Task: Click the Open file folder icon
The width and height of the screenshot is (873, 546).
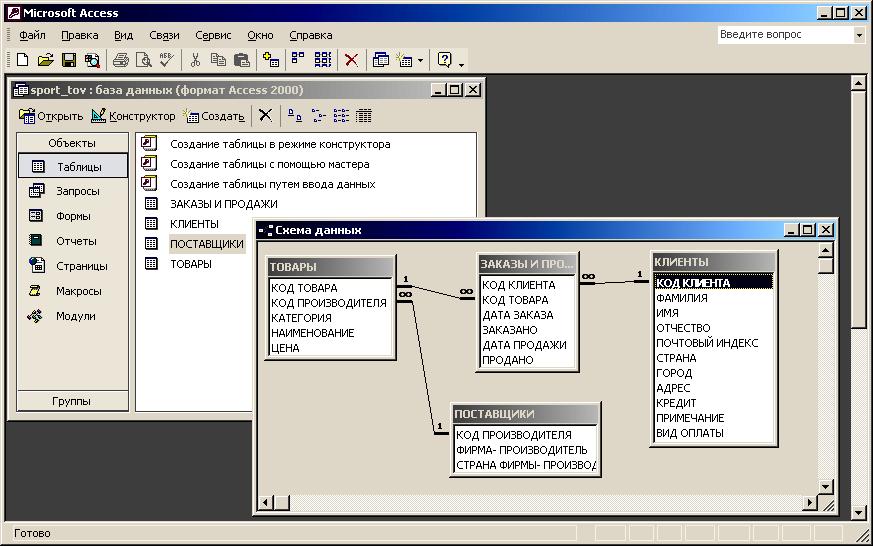Action: click(46, 60)
